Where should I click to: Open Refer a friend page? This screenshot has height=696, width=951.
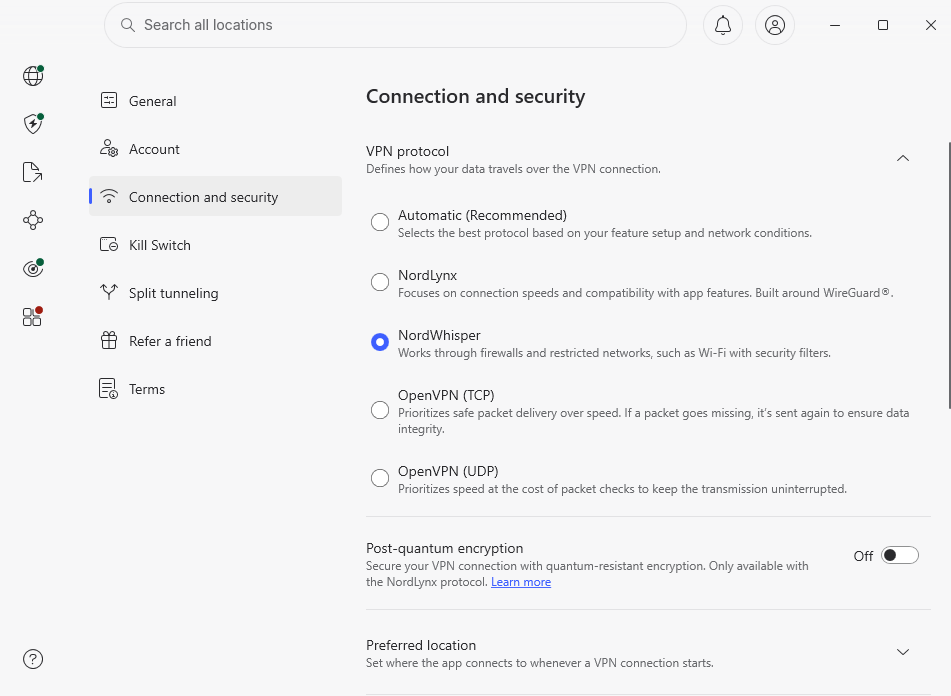pos(215,341)
